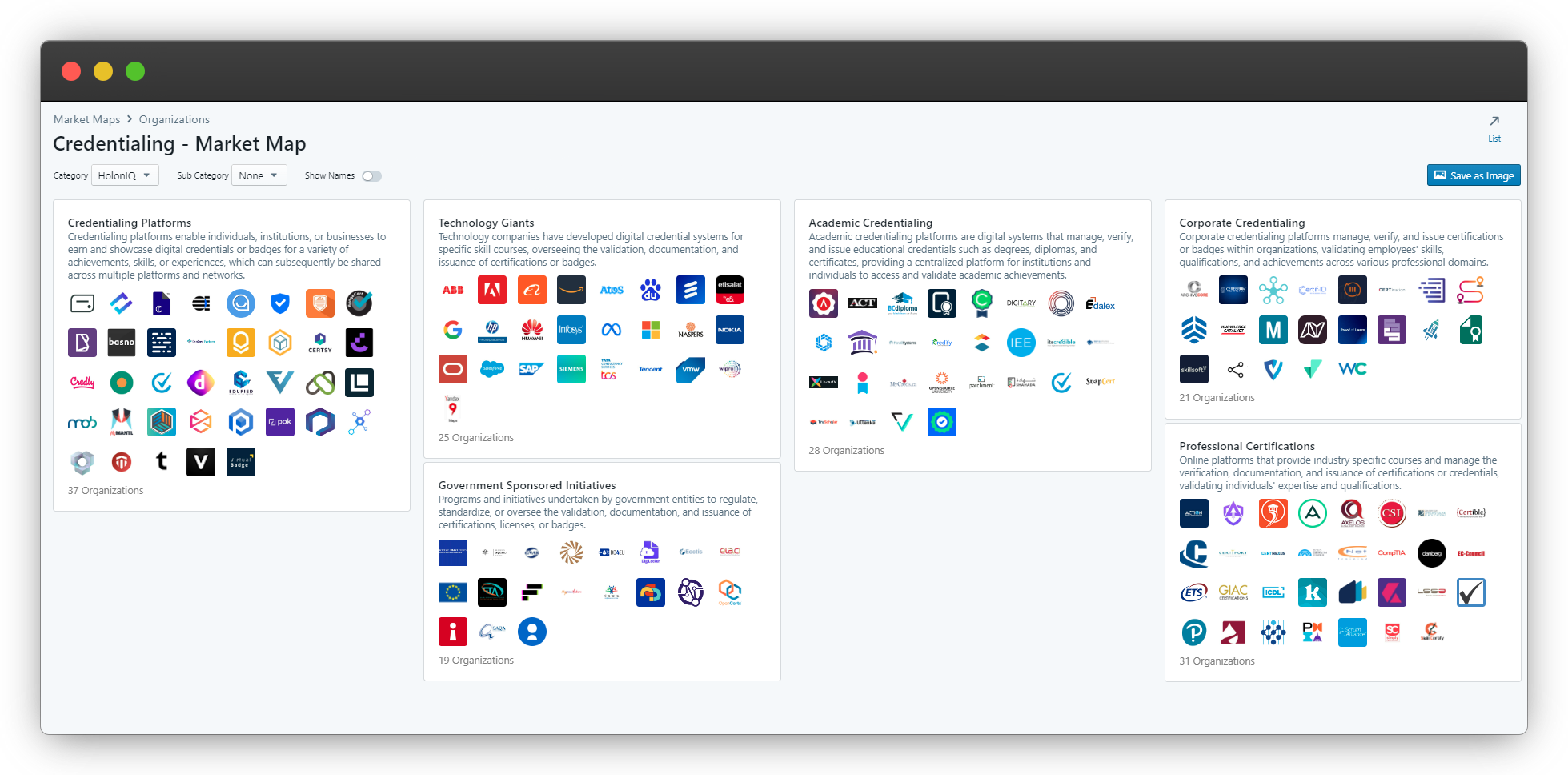Click the EC-Council logo

click(x=1471, y=553)
